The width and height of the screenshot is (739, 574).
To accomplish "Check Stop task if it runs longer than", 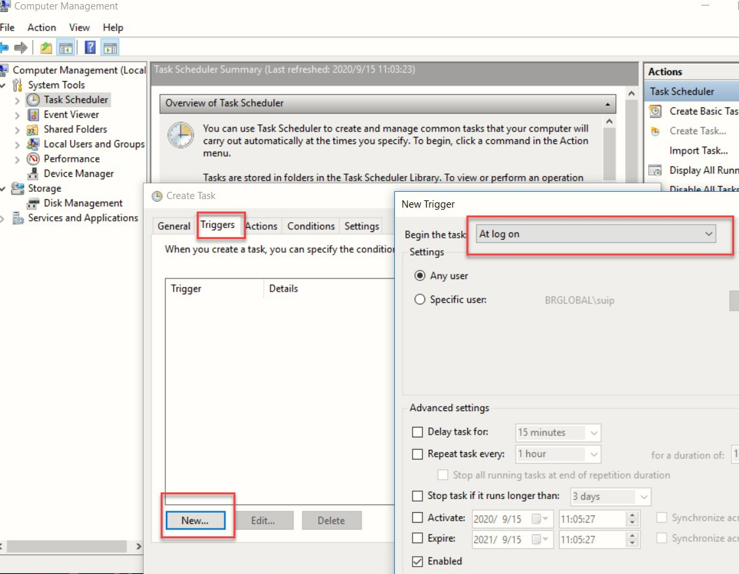I will 418,496.
